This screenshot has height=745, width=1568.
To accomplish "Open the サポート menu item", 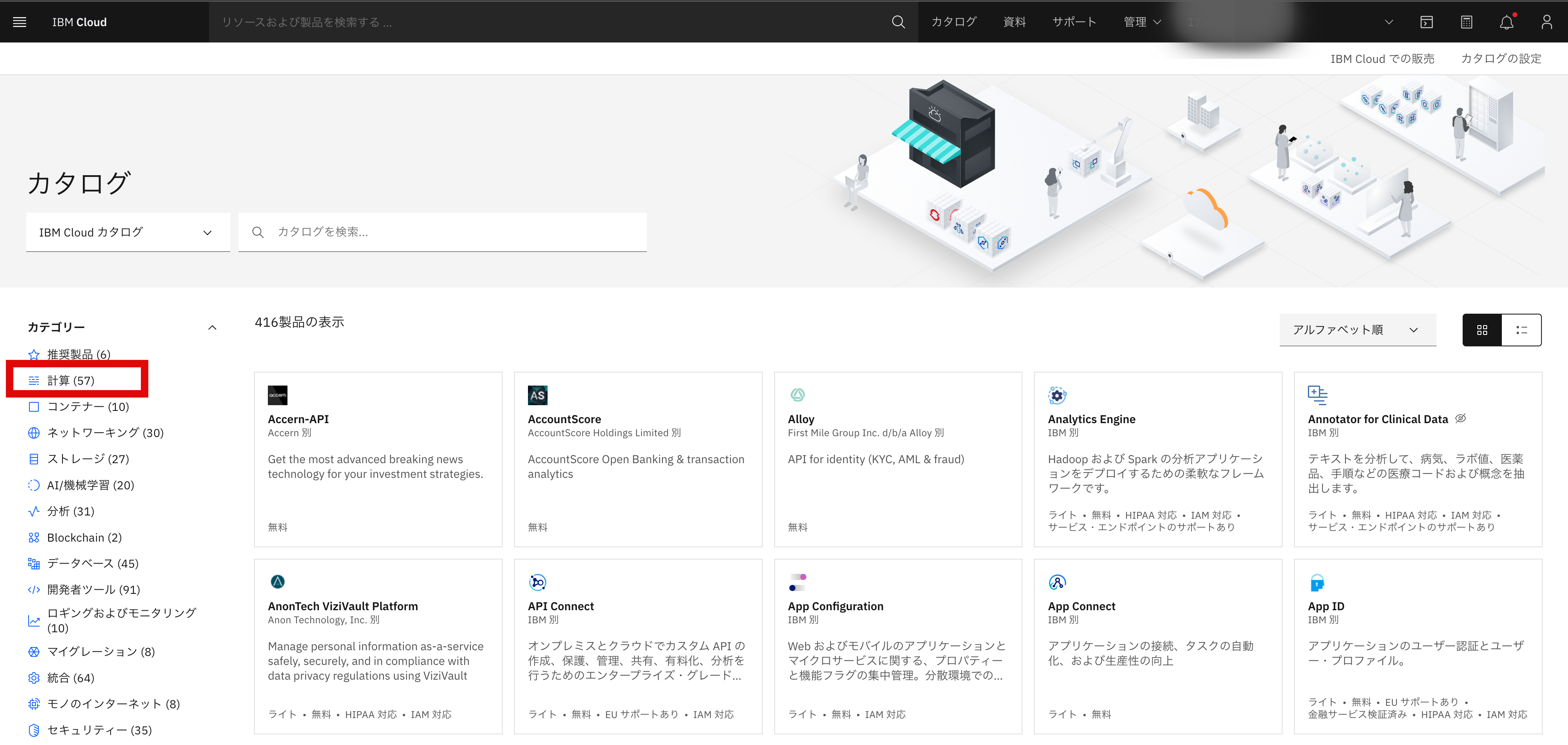I will coord(1074,22).
